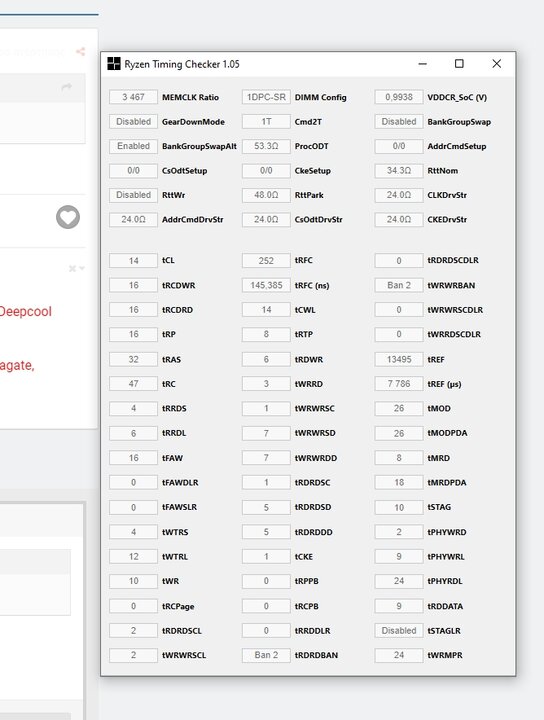
Task: Click the DIMM Config 1DPC-SR field
Action: [266, 97]
